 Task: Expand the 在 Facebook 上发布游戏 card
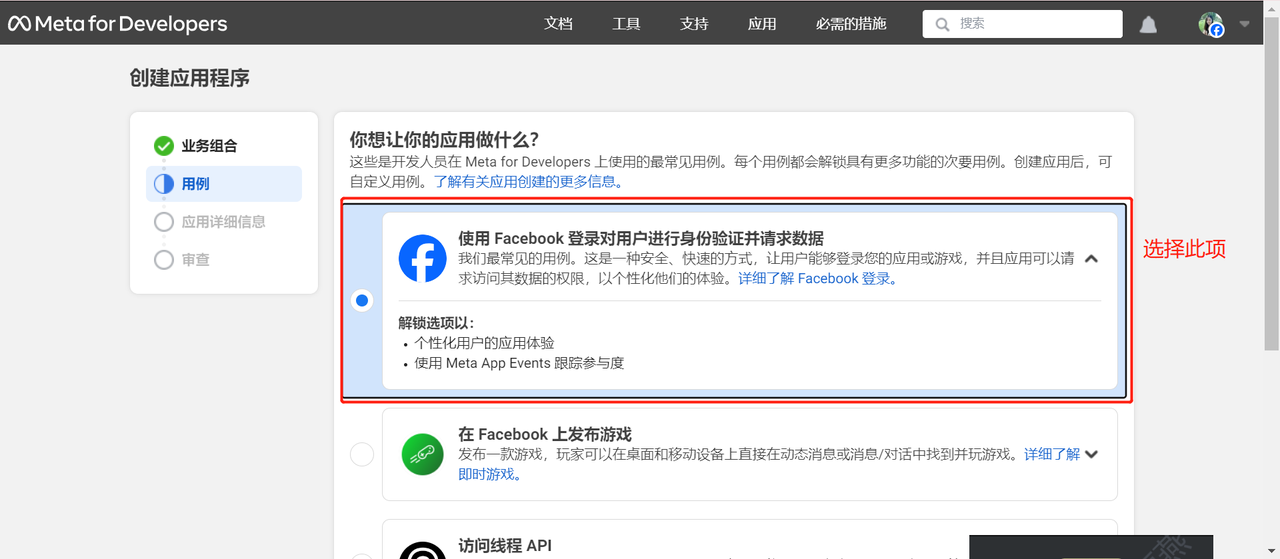coord(1091,454)
